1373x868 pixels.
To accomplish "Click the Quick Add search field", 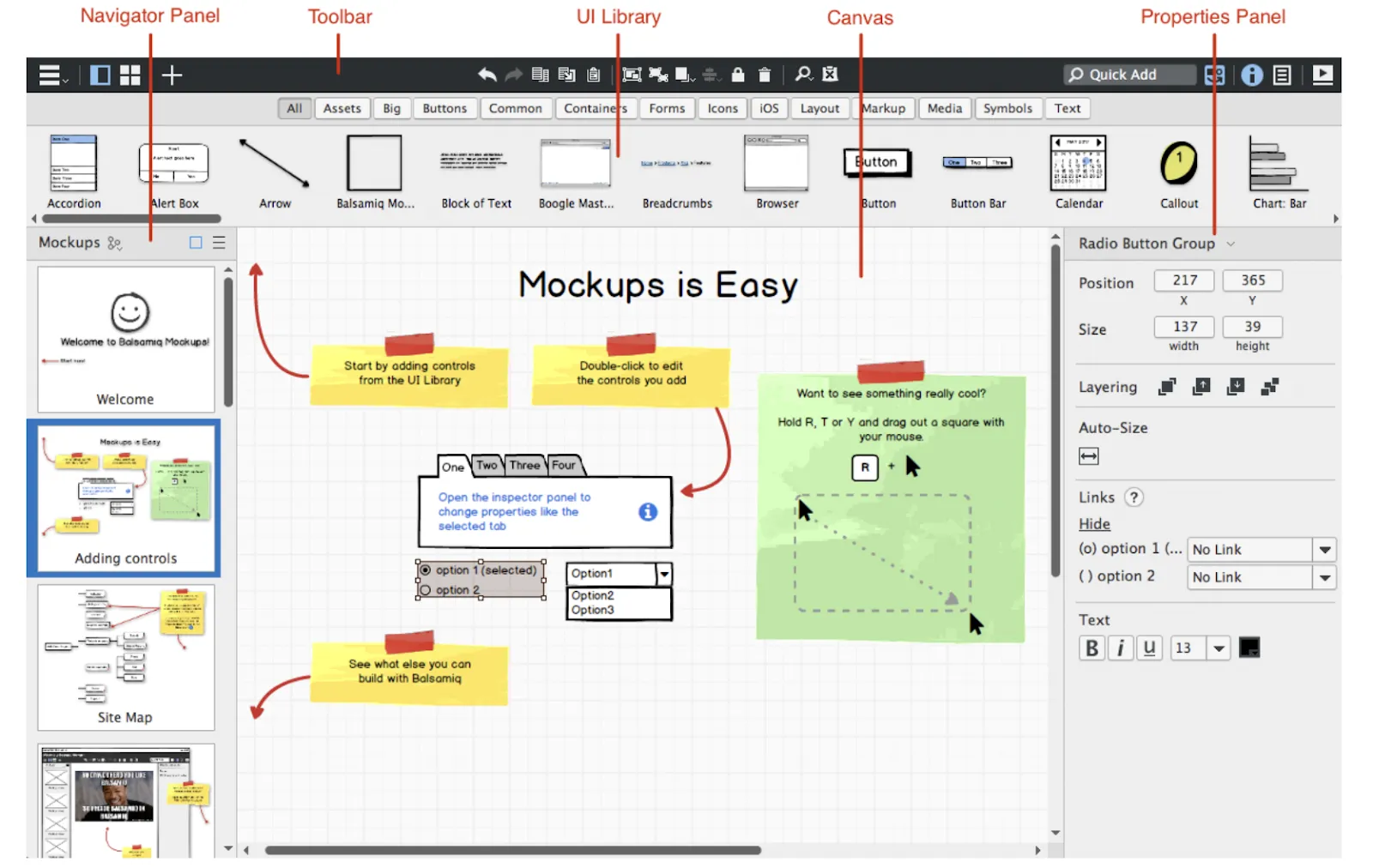I will [1129, 75].
